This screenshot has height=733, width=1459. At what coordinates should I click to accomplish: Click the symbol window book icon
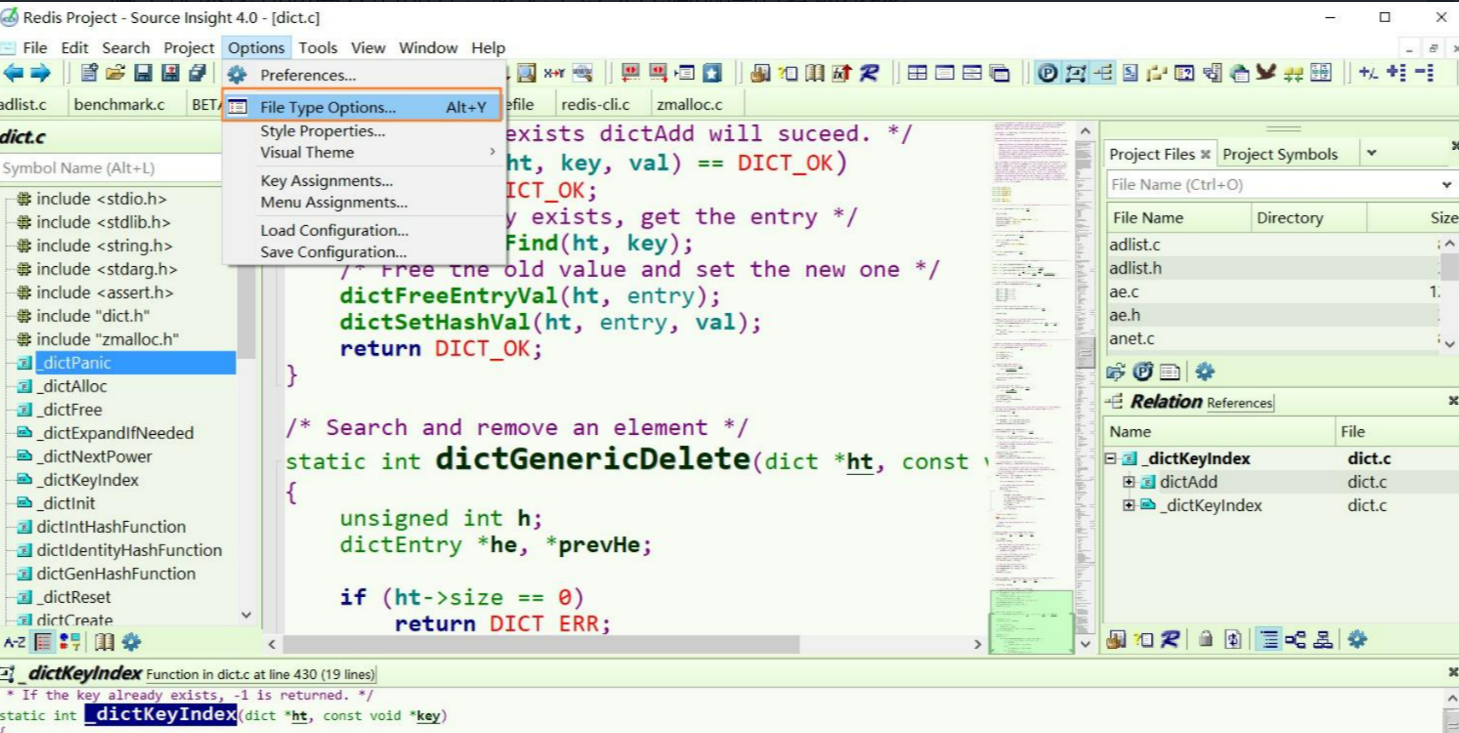tap(104, 642)
